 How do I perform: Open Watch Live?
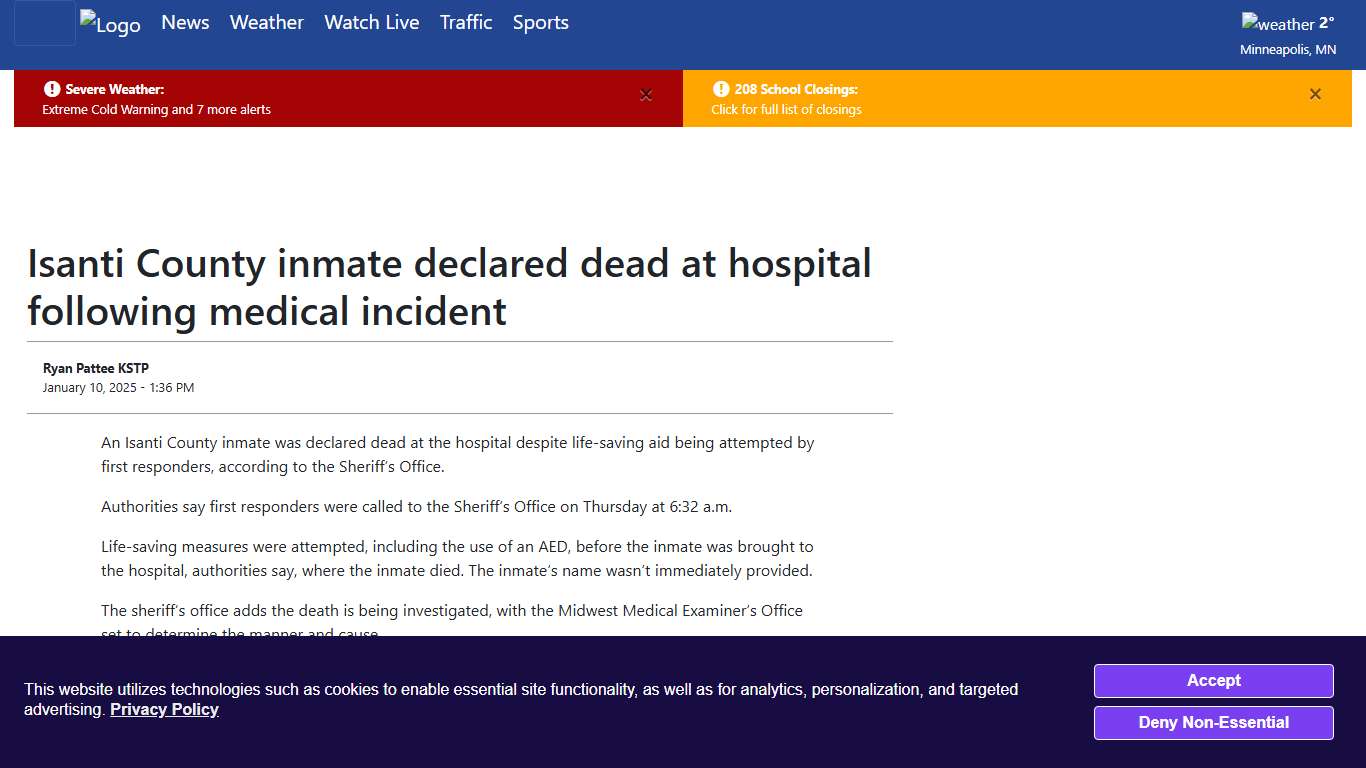(371, 22)
